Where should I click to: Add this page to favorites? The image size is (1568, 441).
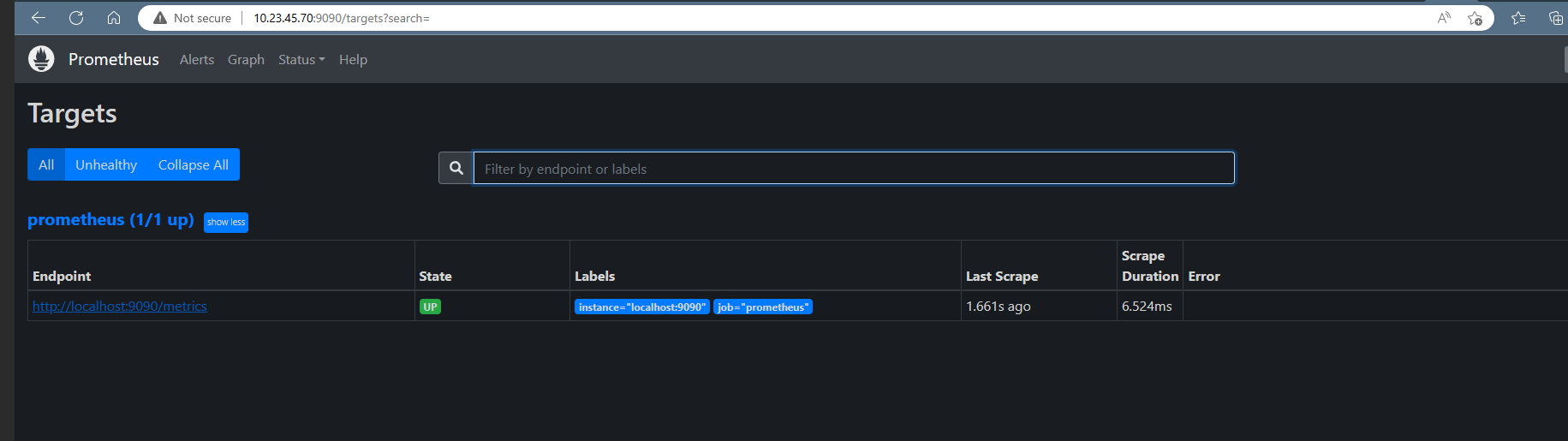tap(1475, 18)
